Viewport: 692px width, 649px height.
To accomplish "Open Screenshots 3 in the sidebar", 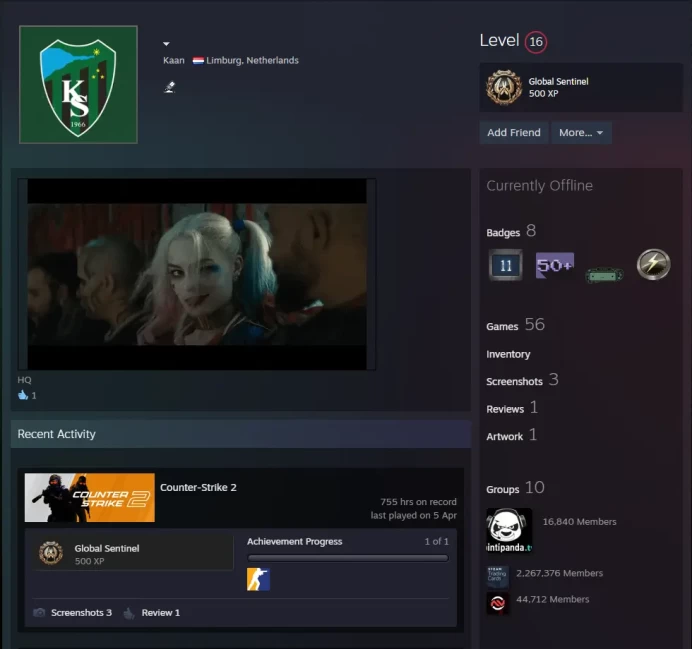I will 523,380.
